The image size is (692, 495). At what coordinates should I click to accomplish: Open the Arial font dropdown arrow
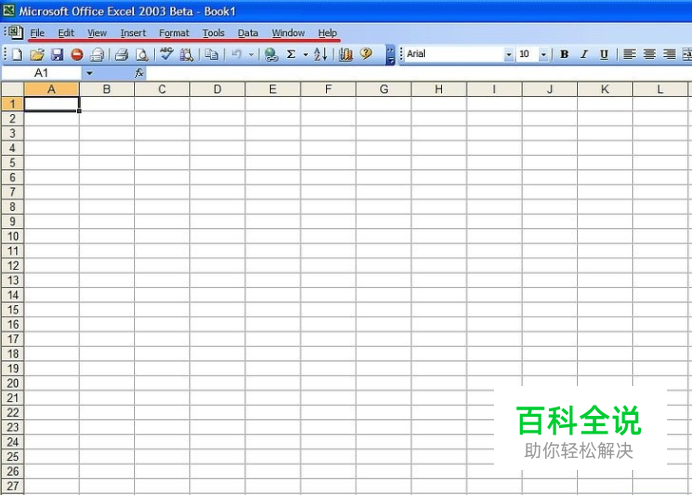(509, 54)
